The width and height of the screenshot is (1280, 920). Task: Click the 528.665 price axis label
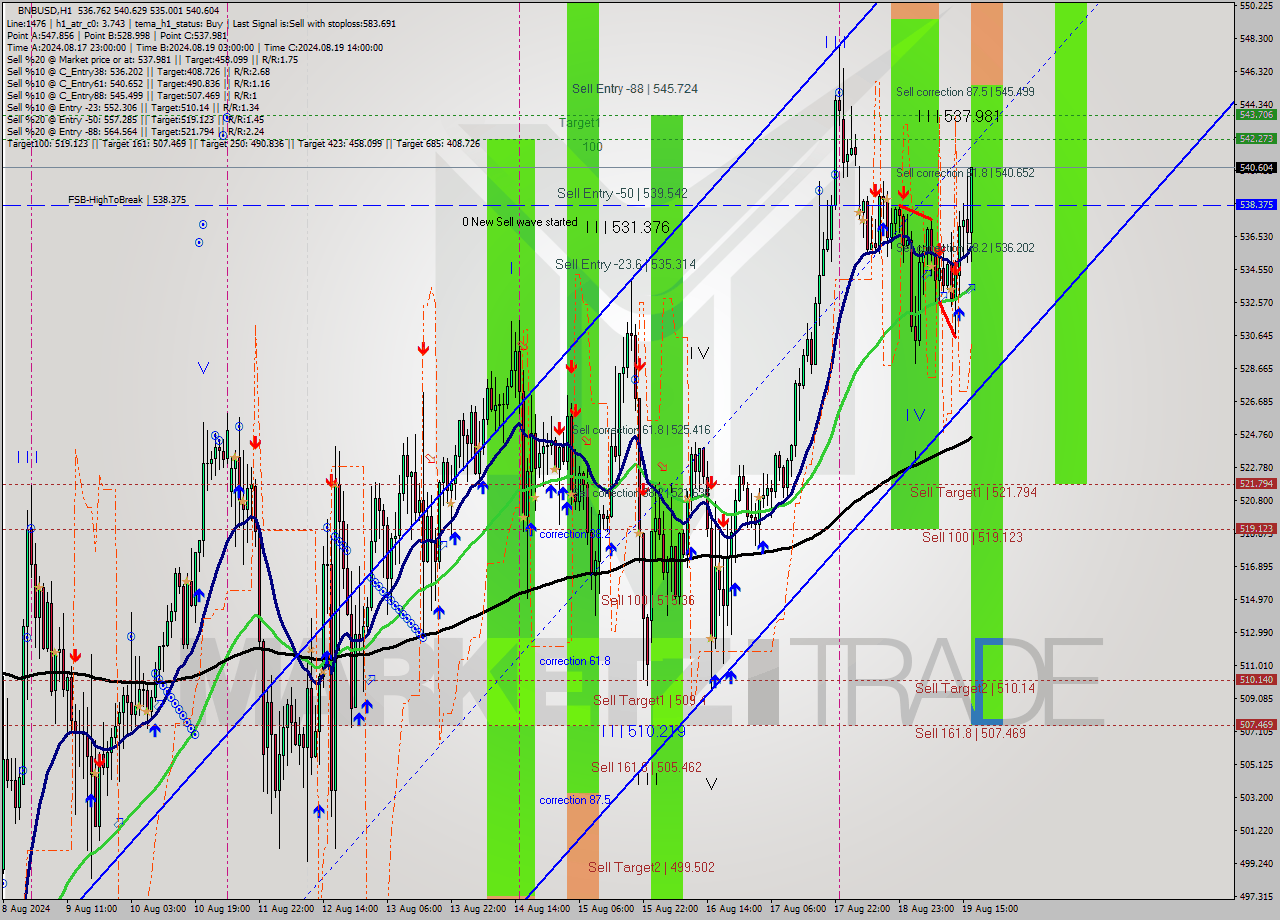tap(1256, 368)
